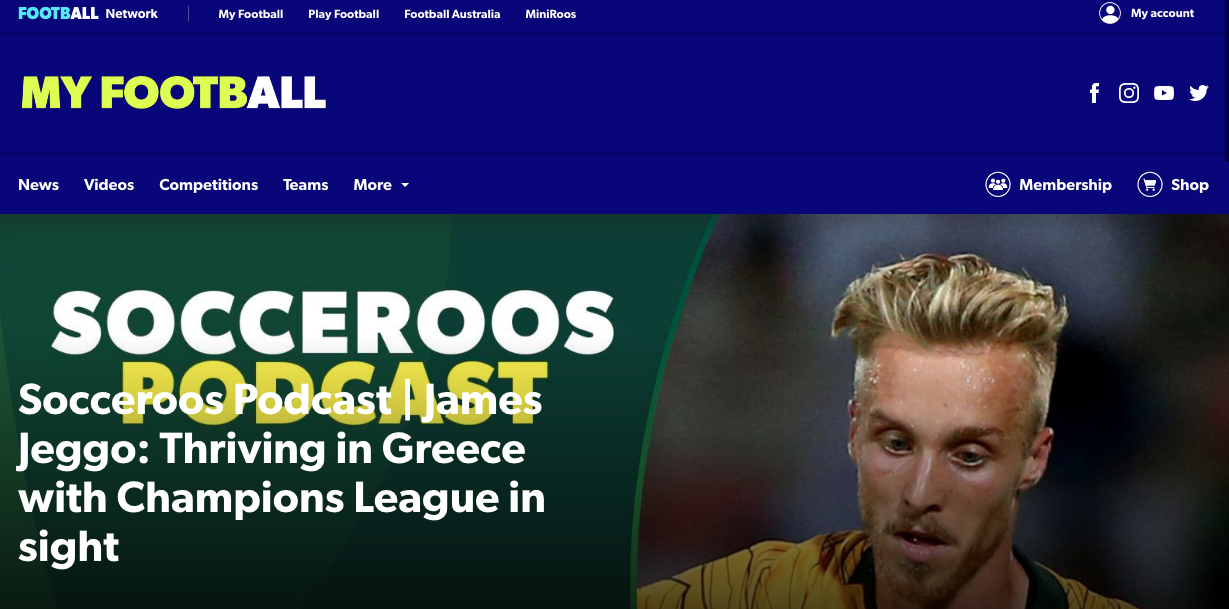Go to the MiniRoos link

point(551,14)
